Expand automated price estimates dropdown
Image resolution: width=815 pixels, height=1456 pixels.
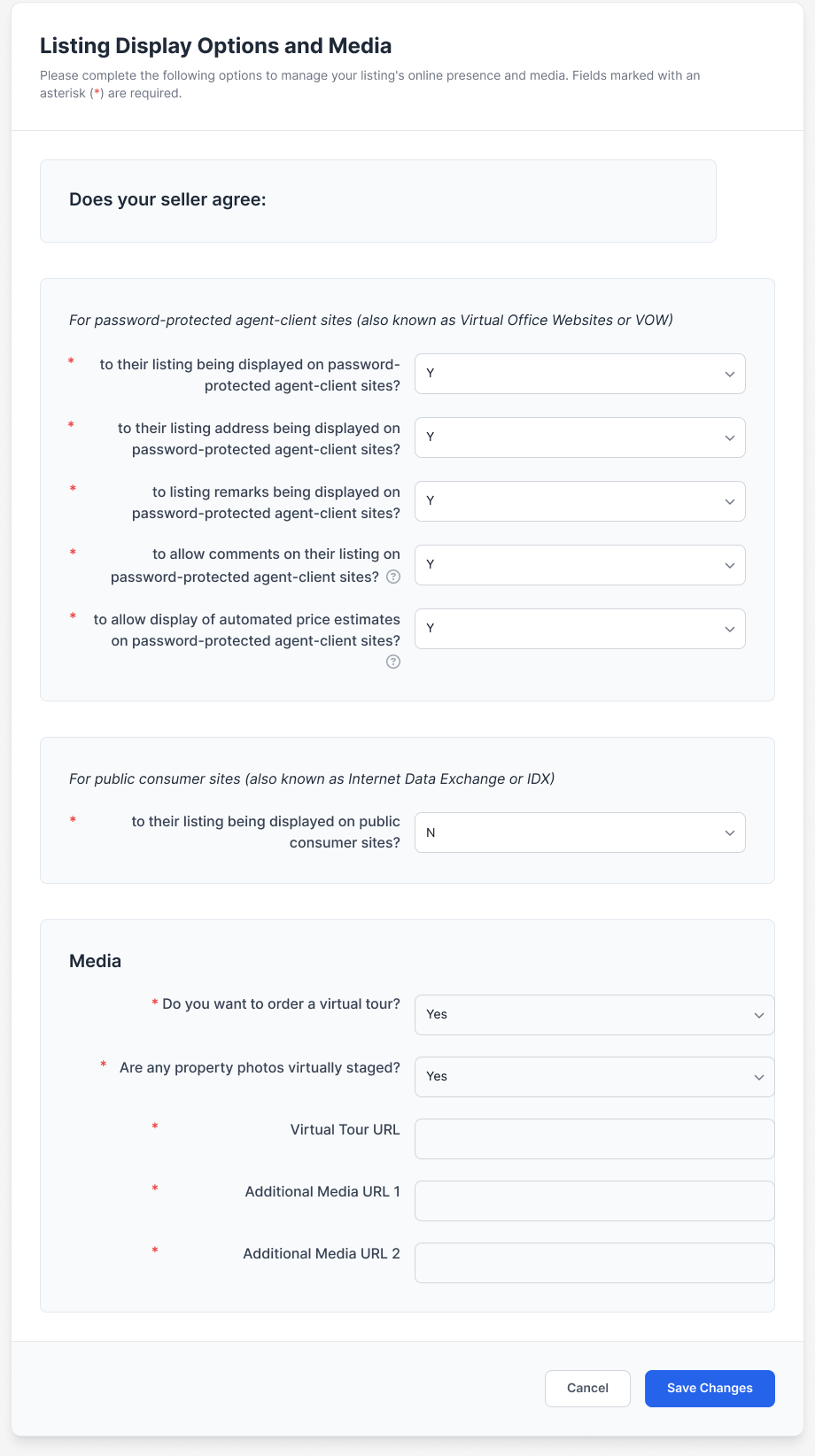579,629
